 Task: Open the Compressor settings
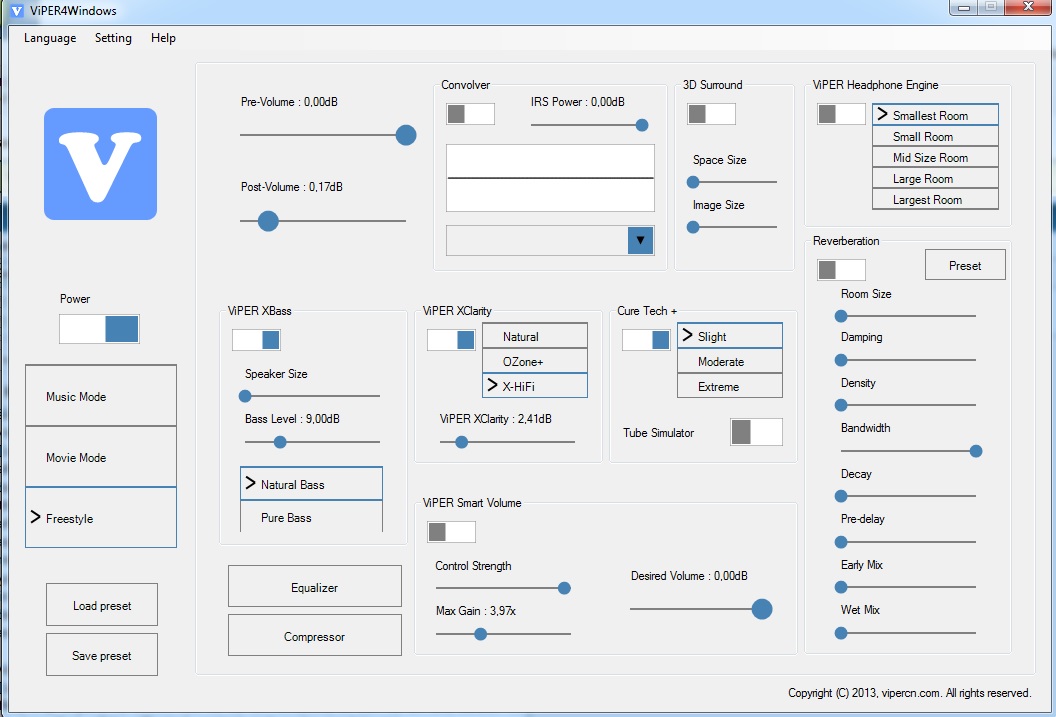[x=315, y=636]
